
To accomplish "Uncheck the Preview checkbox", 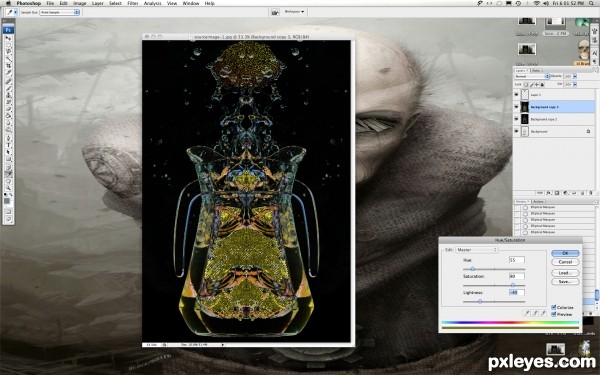I will point(553,314).
